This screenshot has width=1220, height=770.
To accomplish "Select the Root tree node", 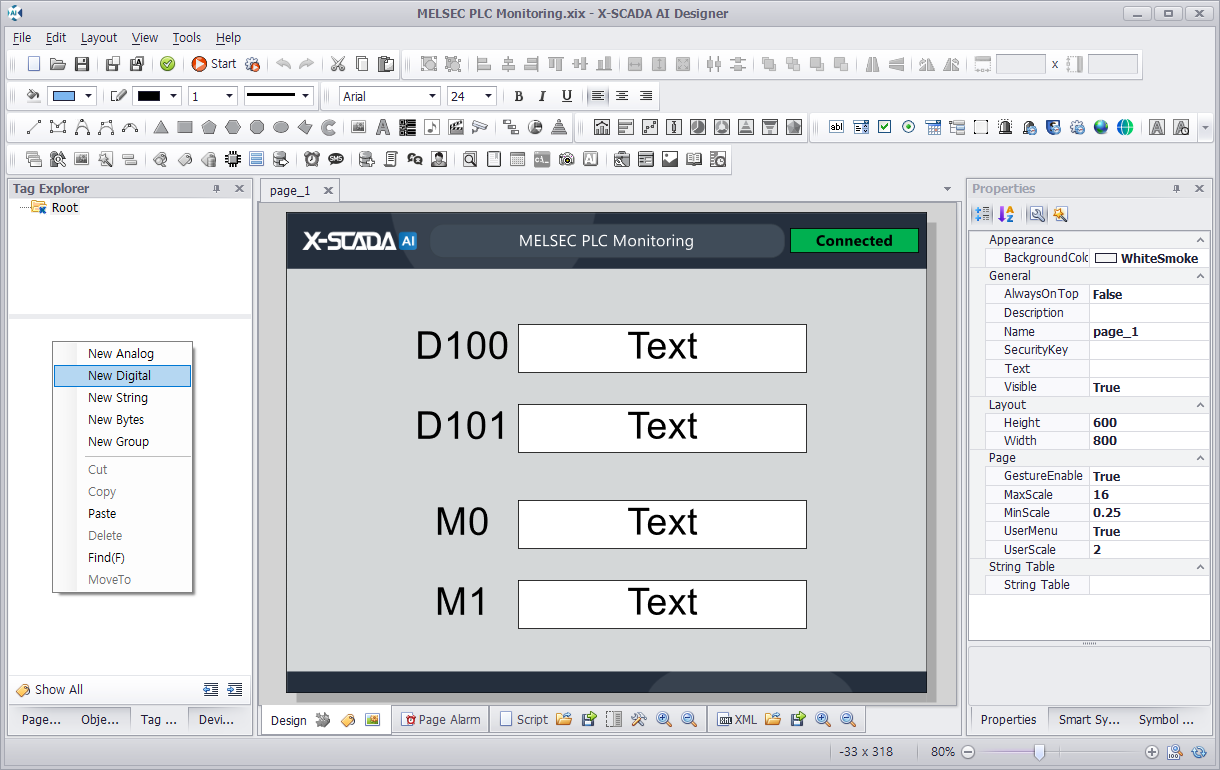I will pyautogui.click(x=64, y=208).
